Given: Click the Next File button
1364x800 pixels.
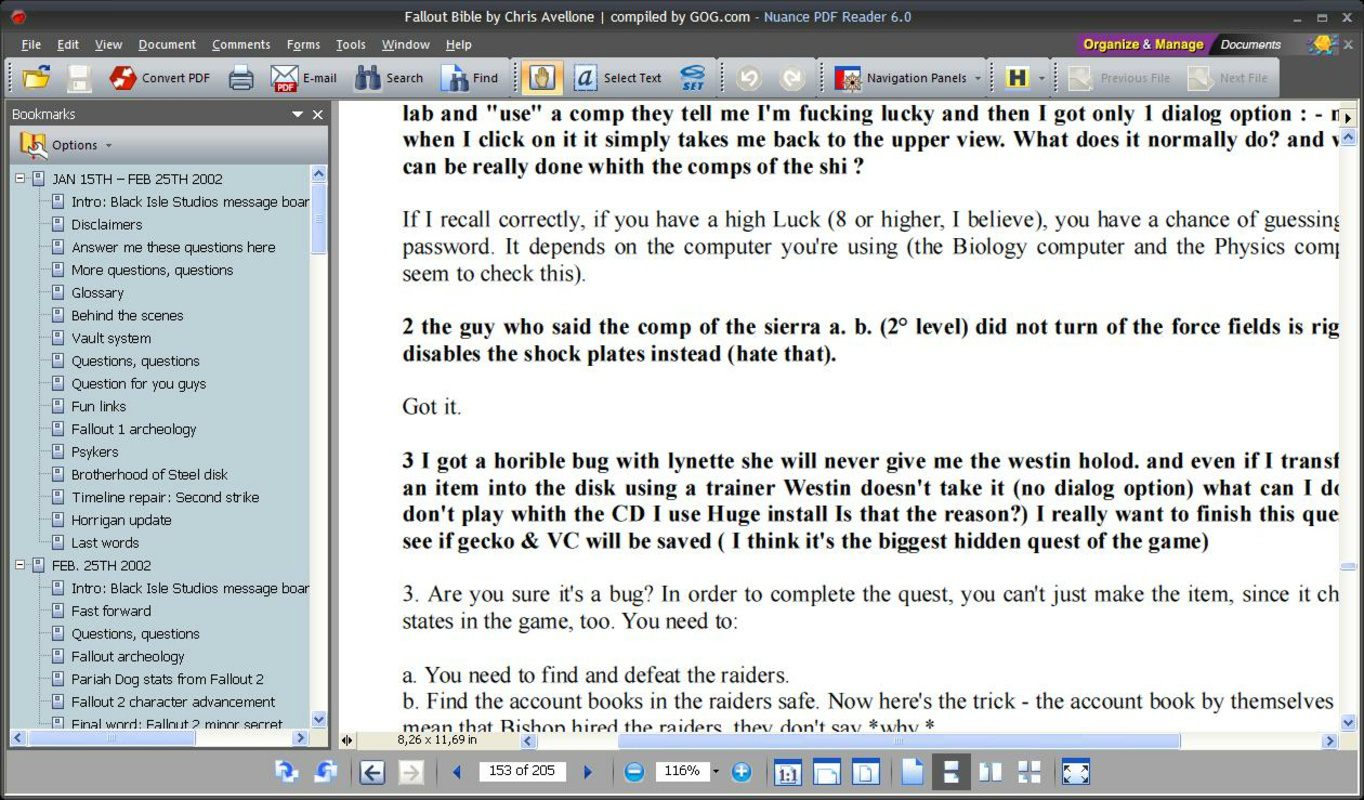Looking at the screenshot, I should point(1228,77).
